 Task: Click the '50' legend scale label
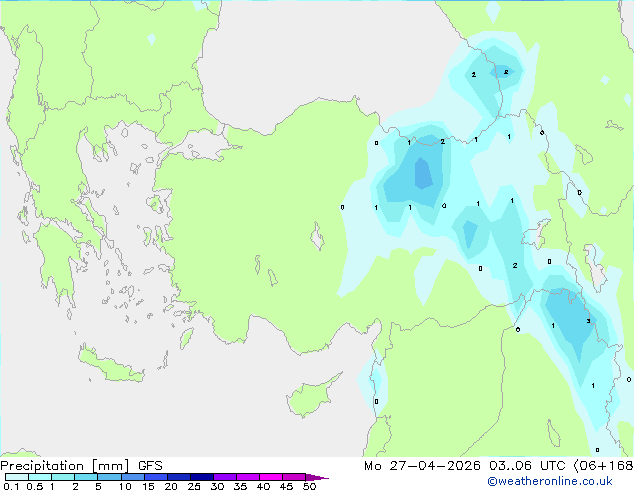click(309, 486)
